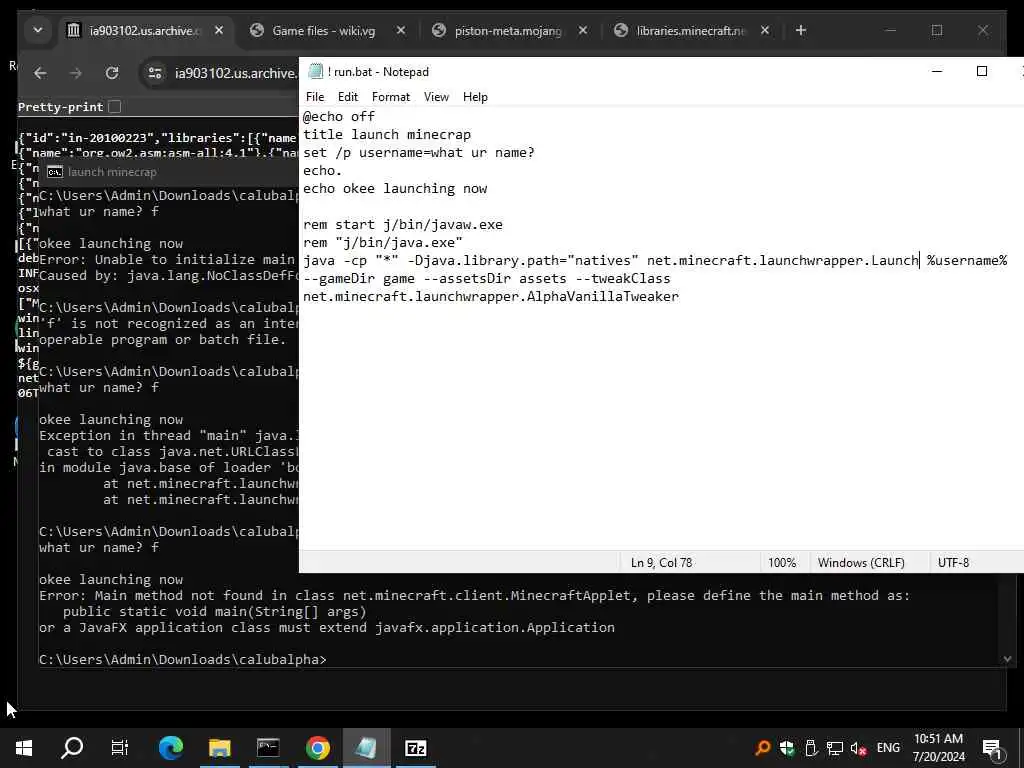
Task: Open Windows Search from the taskbar
Action: tap(72, 748)
